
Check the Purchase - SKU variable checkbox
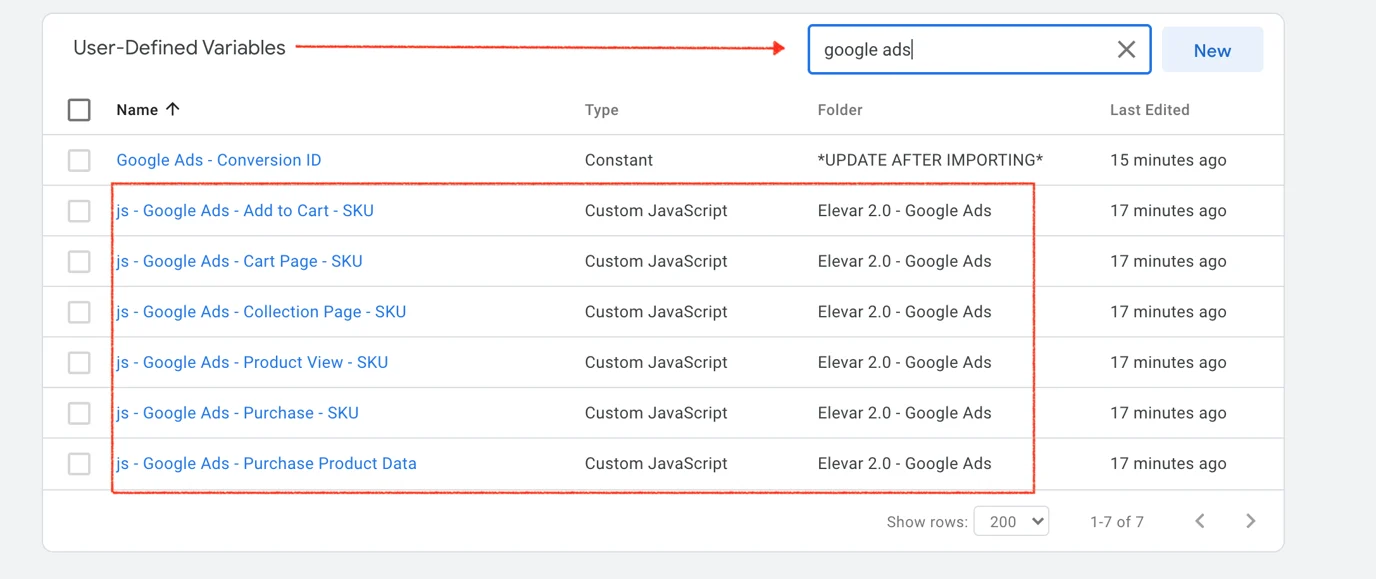79,413
